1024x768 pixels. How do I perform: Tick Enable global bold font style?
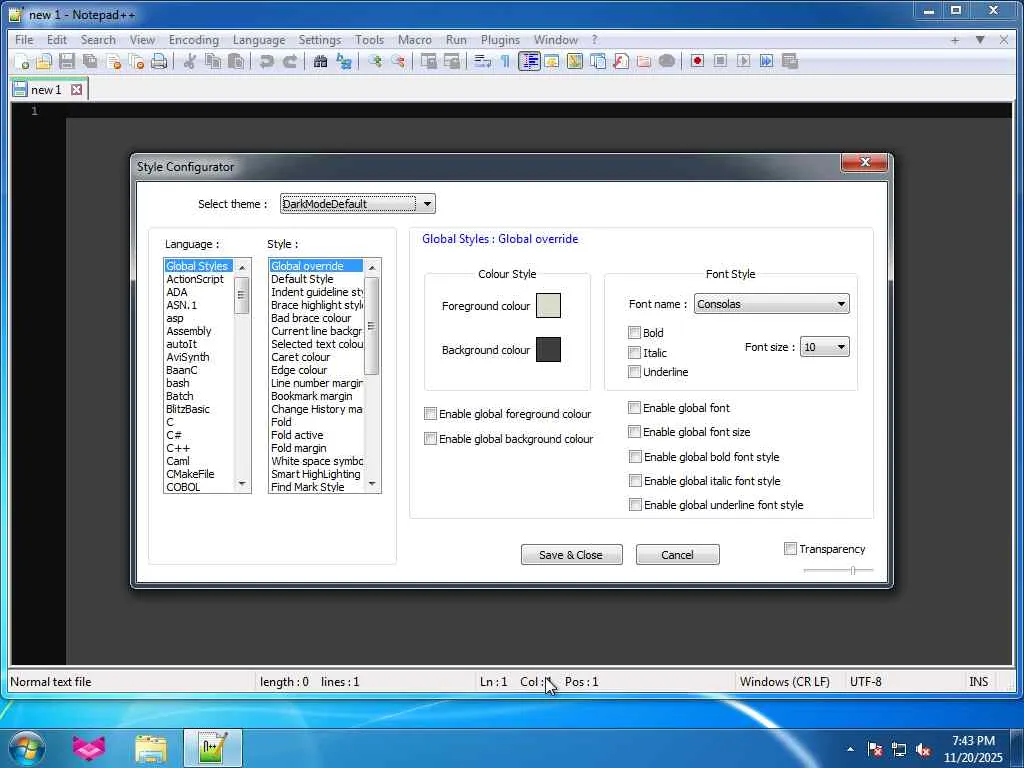tap(635, 456)
